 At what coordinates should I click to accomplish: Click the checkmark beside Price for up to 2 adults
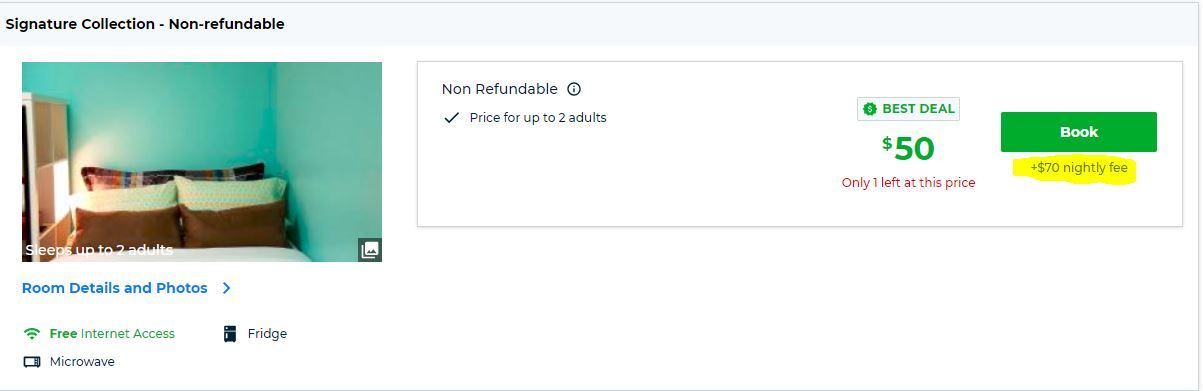451,118
